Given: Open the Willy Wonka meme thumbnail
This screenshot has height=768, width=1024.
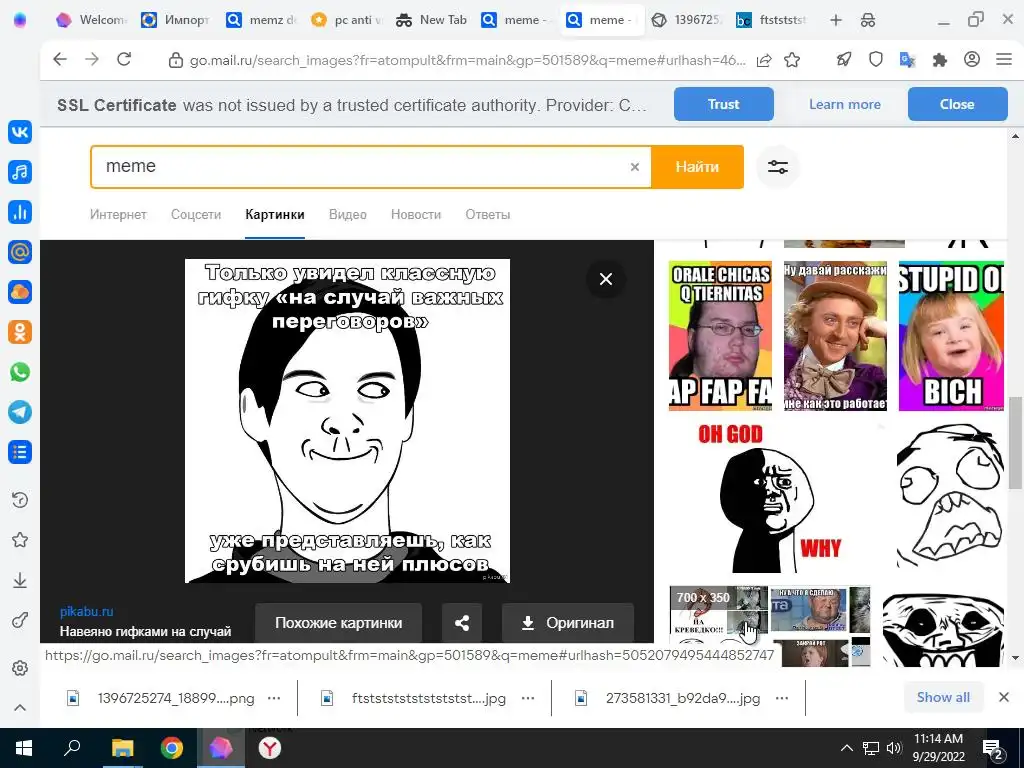Looking at the screenshot, I should [835, 336].
